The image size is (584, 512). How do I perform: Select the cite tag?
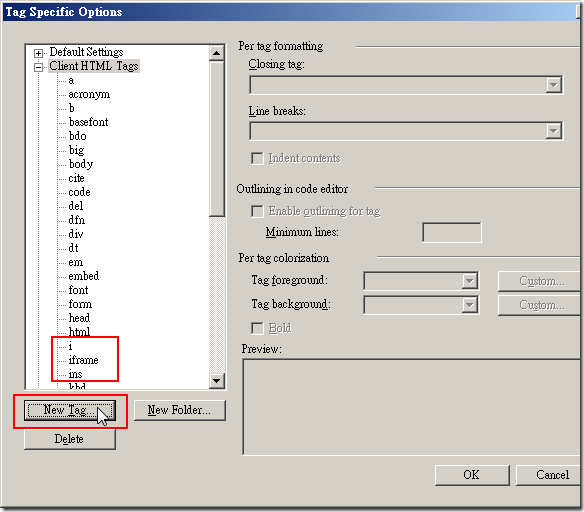[76, 178]
